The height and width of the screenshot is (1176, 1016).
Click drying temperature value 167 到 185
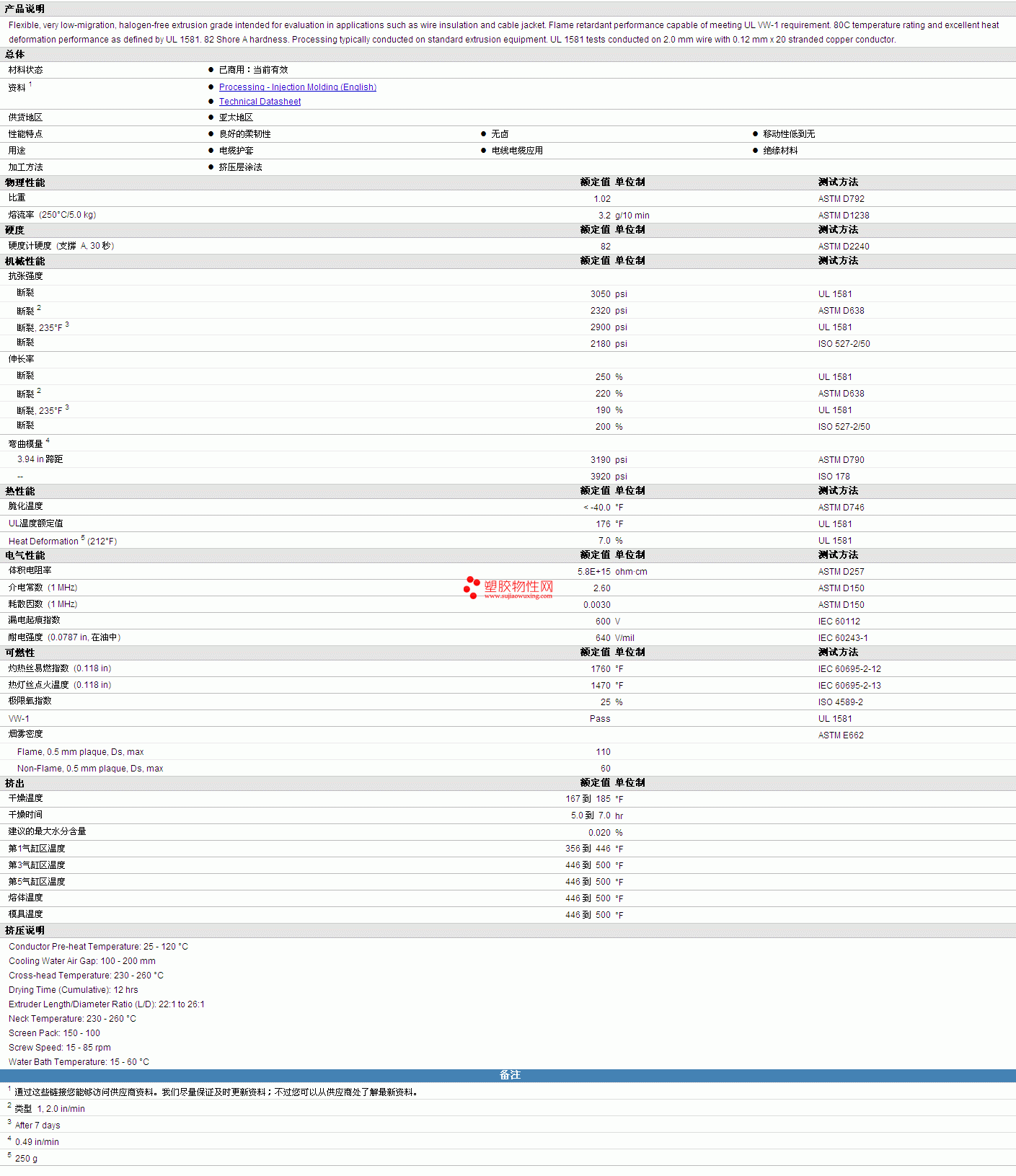point(588,799)
